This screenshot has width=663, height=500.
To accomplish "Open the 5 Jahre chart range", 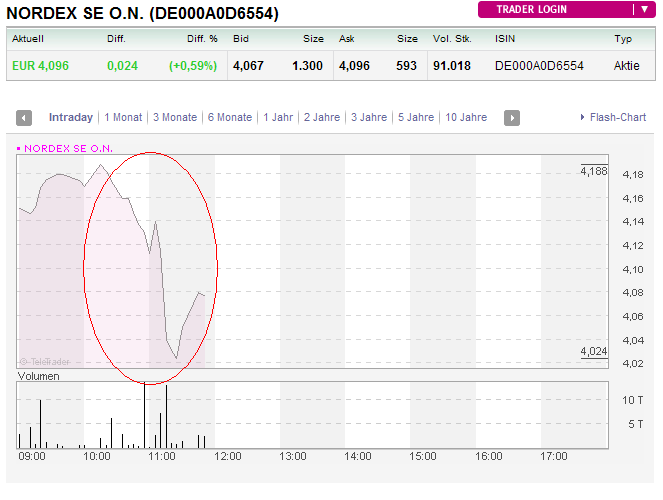I will click(x=415, y=118).
